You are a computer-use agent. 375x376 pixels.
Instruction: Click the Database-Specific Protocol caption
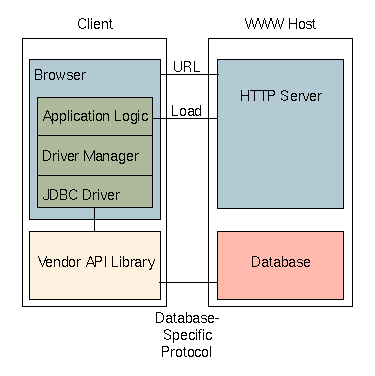click(187, 335)
